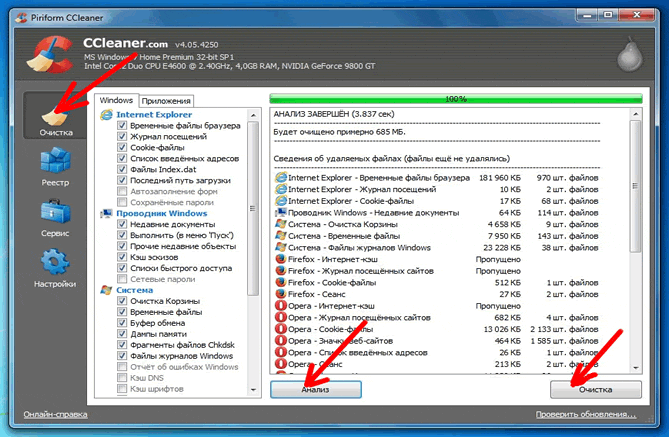Click Firefox icon of Сеанс result
The width and height of the screenshot is (669, 437).
pos(281,294)
